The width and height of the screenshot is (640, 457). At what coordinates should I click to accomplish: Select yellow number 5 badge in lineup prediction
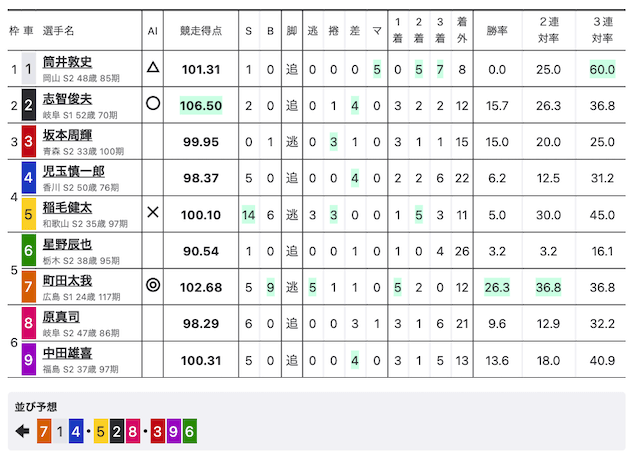(101, 431)
